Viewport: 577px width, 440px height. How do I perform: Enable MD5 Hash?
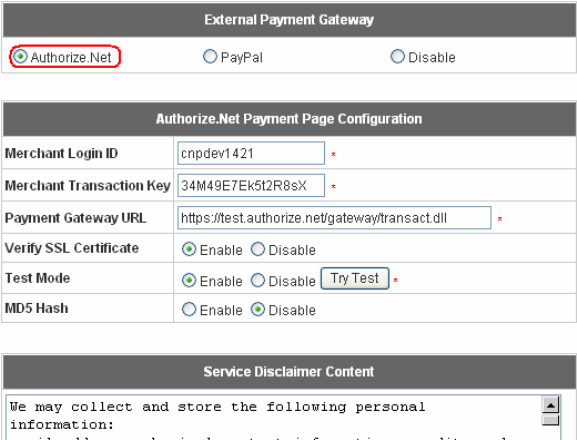(189, 309)
